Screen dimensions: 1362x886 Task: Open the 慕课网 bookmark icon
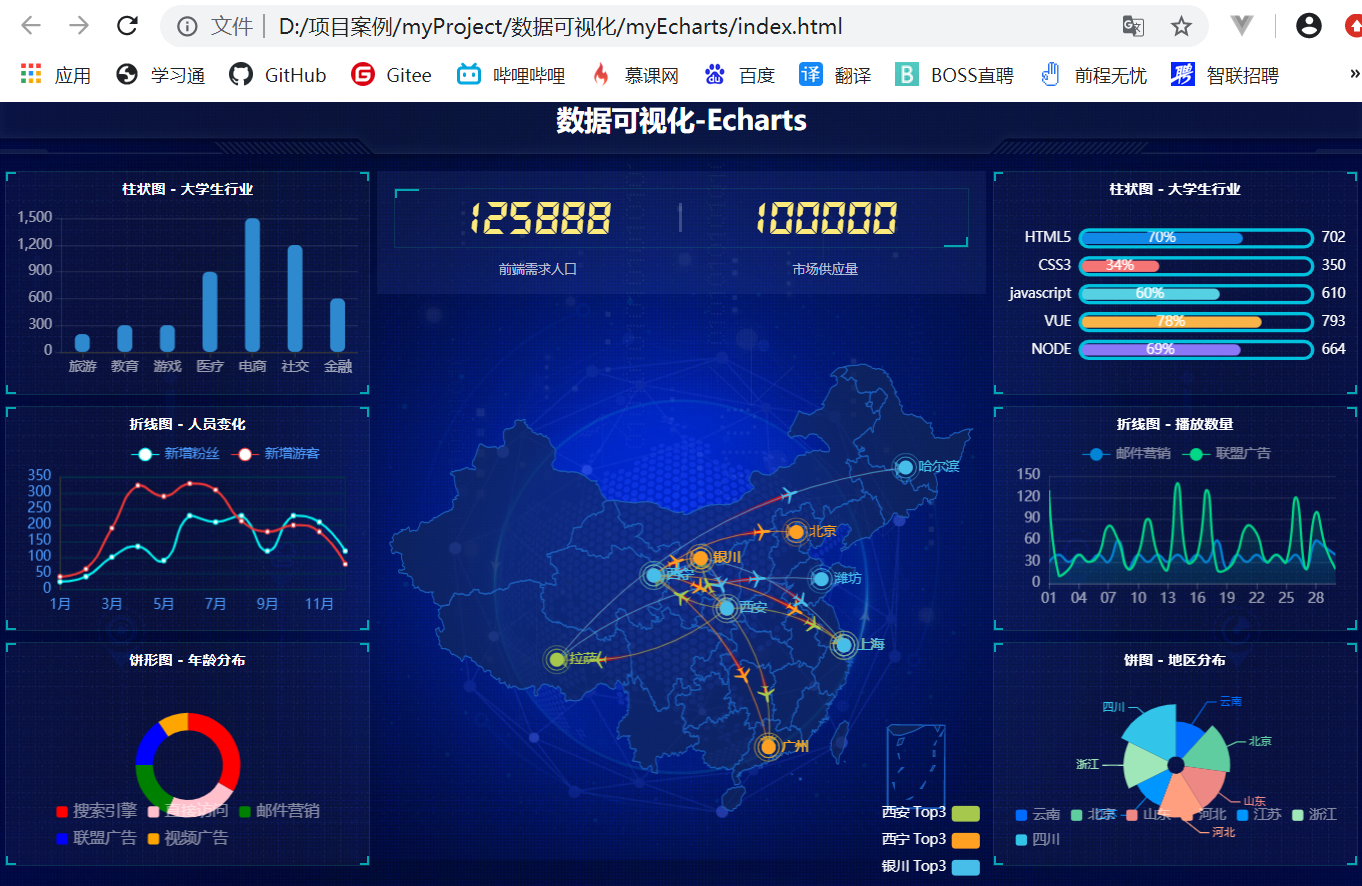point(601,73)
